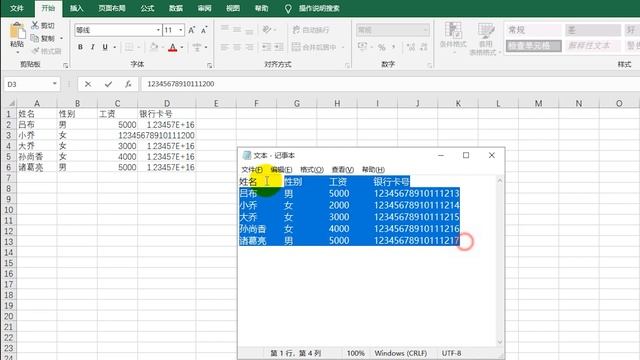
Task: Apply the red font color button
Action: tap(173, 47)
